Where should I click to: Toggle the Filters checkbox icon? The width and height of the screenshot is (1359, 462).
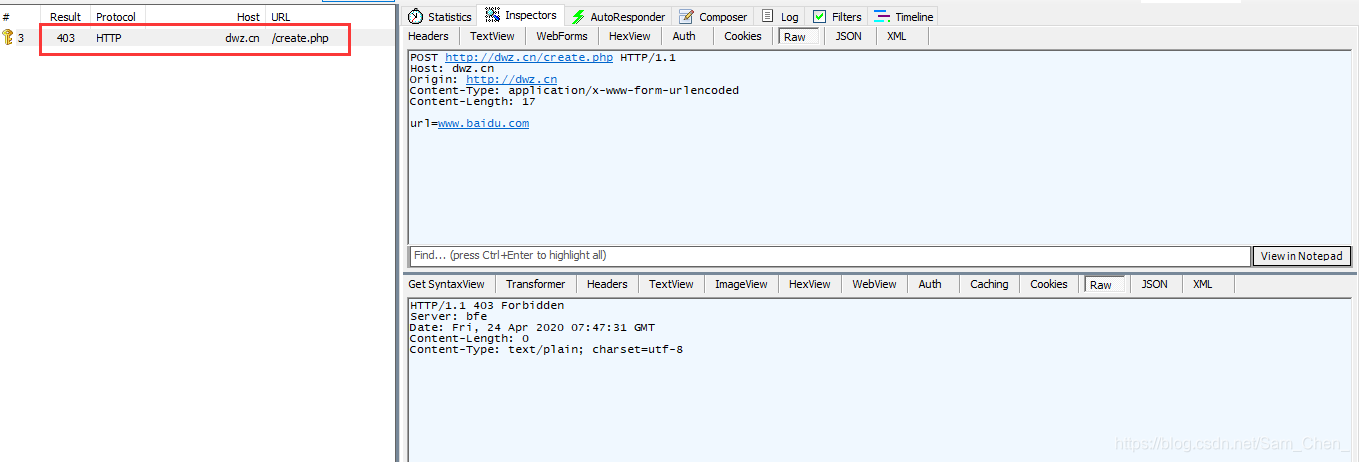click(x=819, y=17)
